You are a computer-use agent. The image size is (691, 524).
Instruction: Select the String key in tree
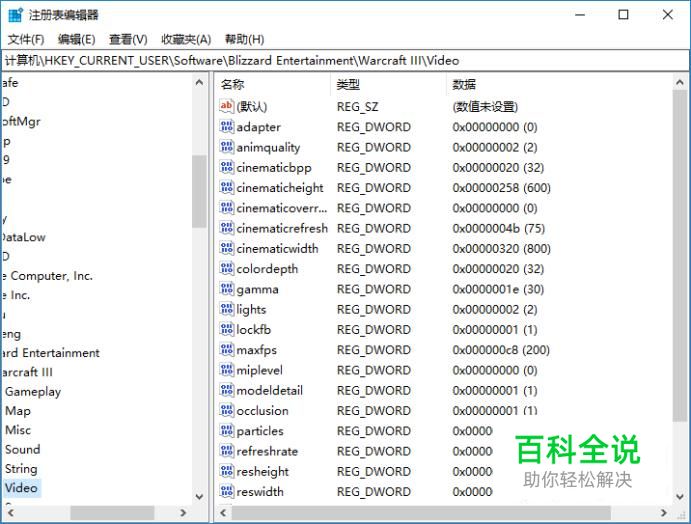pos(21,469)
